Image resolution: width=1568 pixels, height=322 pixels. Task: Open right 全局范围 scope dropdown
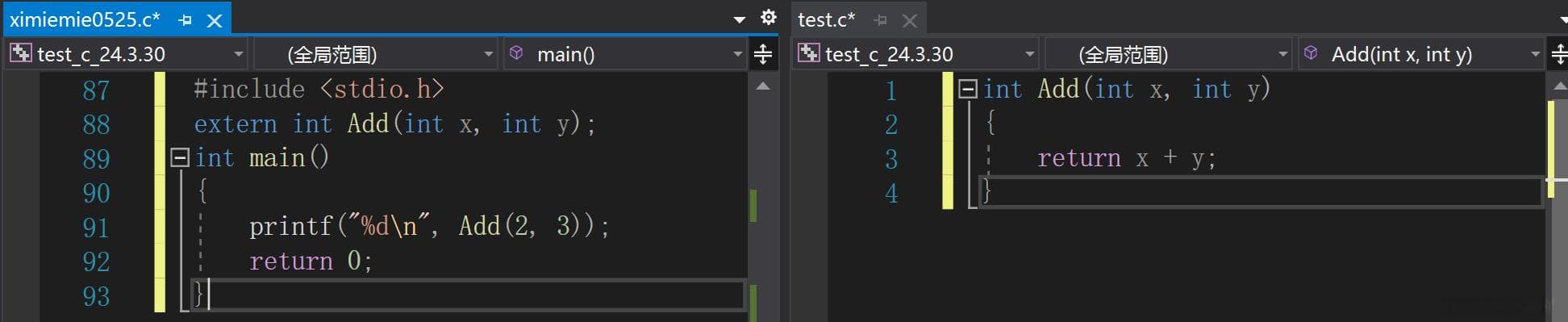click(1168, 54)
